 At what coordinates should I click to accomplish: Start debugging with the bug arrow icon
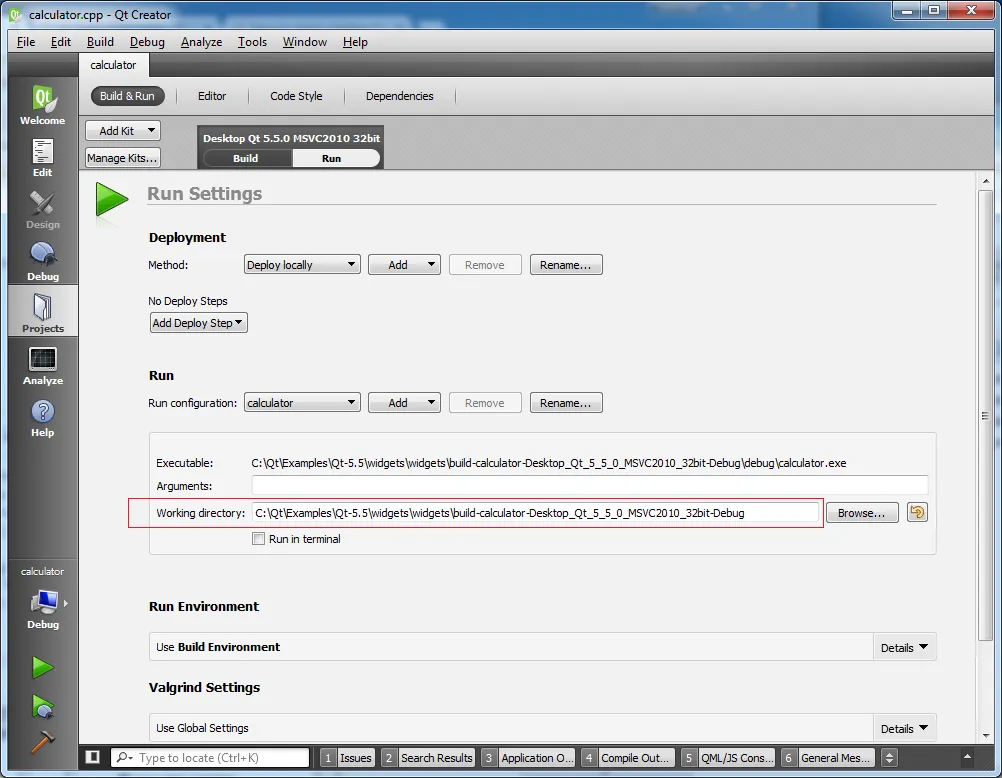click(x=42, y=706)
